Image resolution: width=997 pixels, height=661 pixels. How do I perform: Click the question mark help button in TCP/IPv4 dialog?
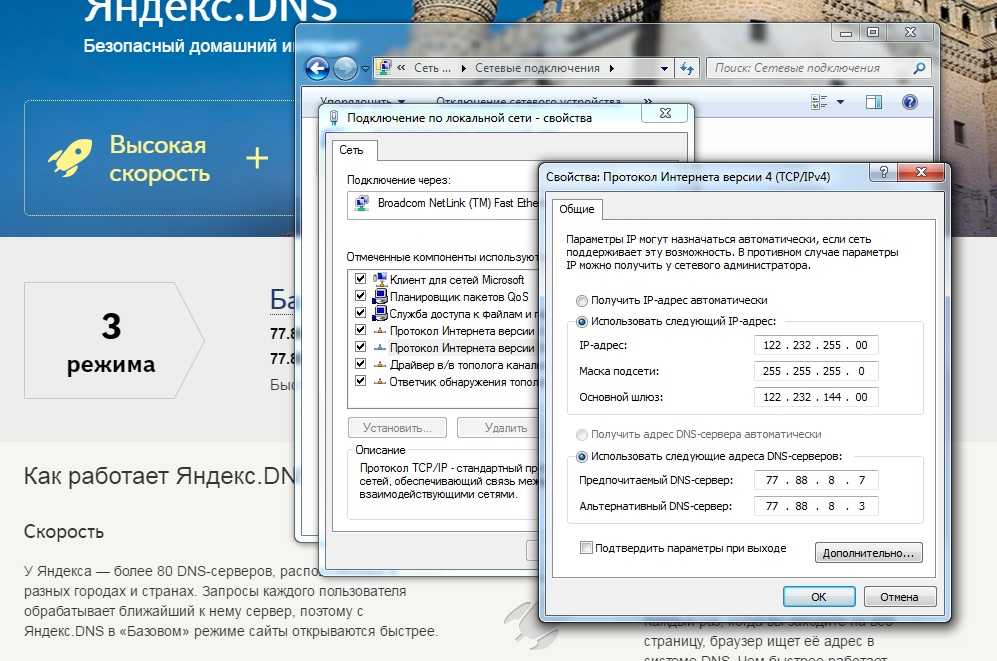pos(883,172)
